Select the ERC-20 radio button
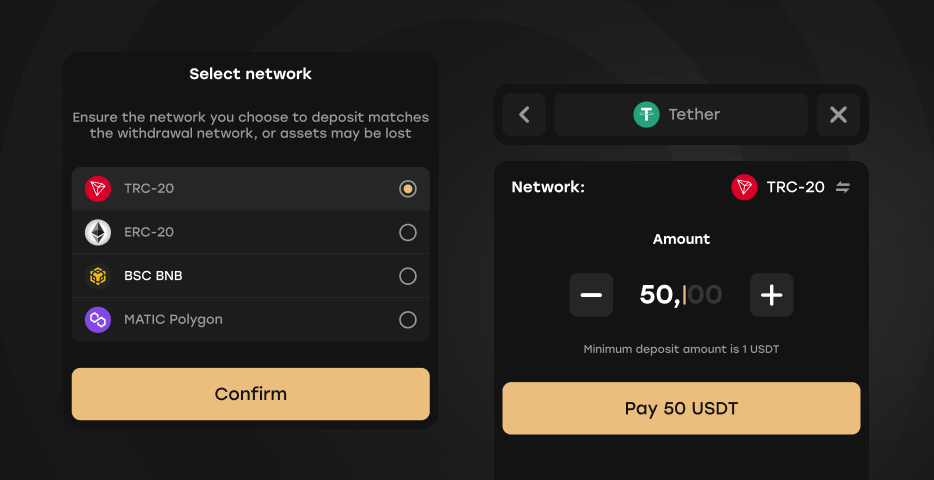The height and width of the screenshot is (480, 934). [408, 232]
